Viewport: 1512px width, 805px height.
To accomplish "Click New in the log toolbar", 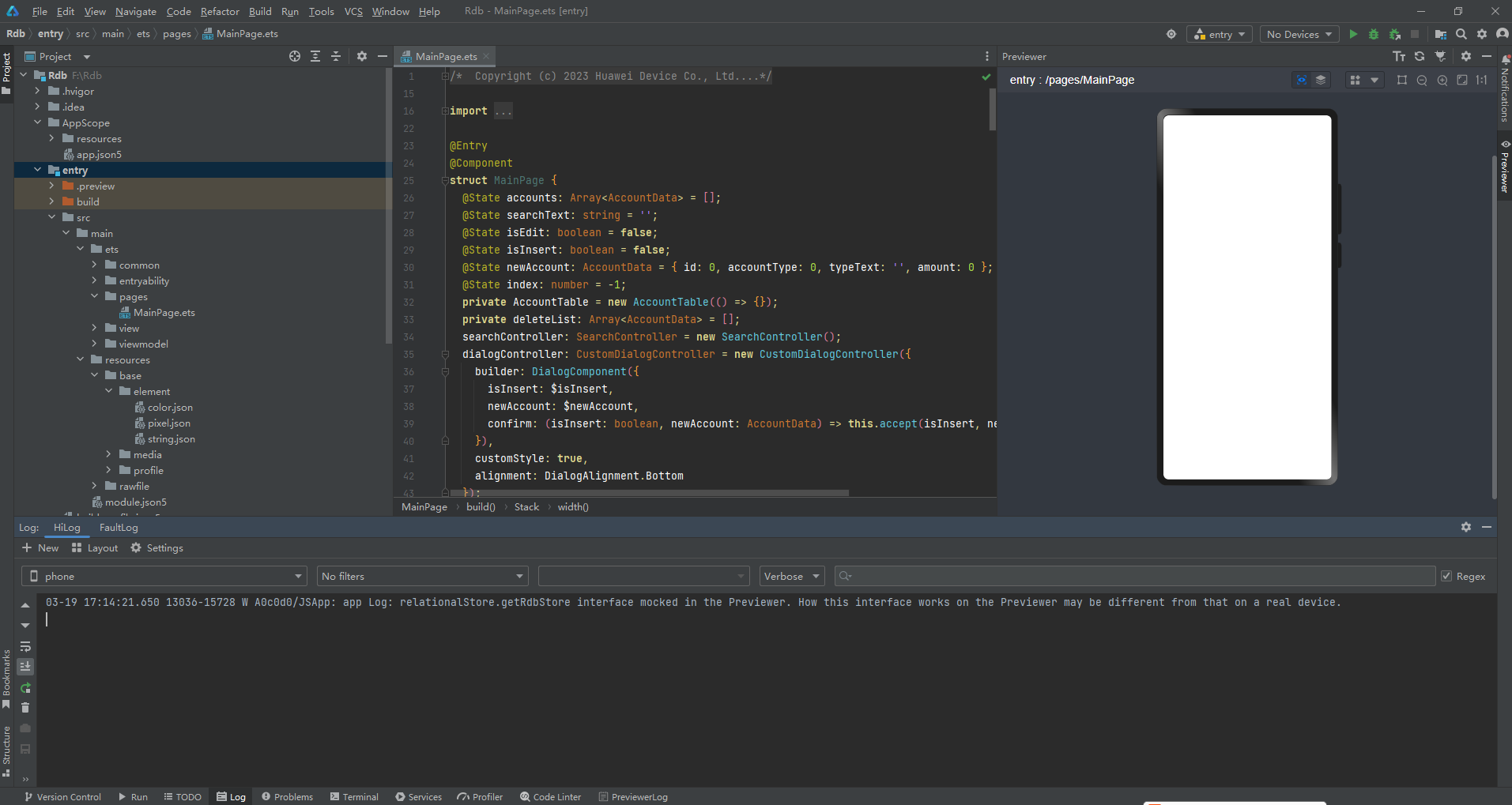I will coord(40,547).
